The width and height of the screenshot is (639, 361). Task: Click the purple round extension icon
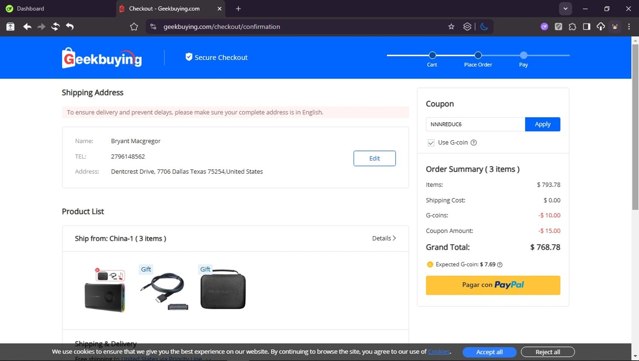click(x=544, y=27)
